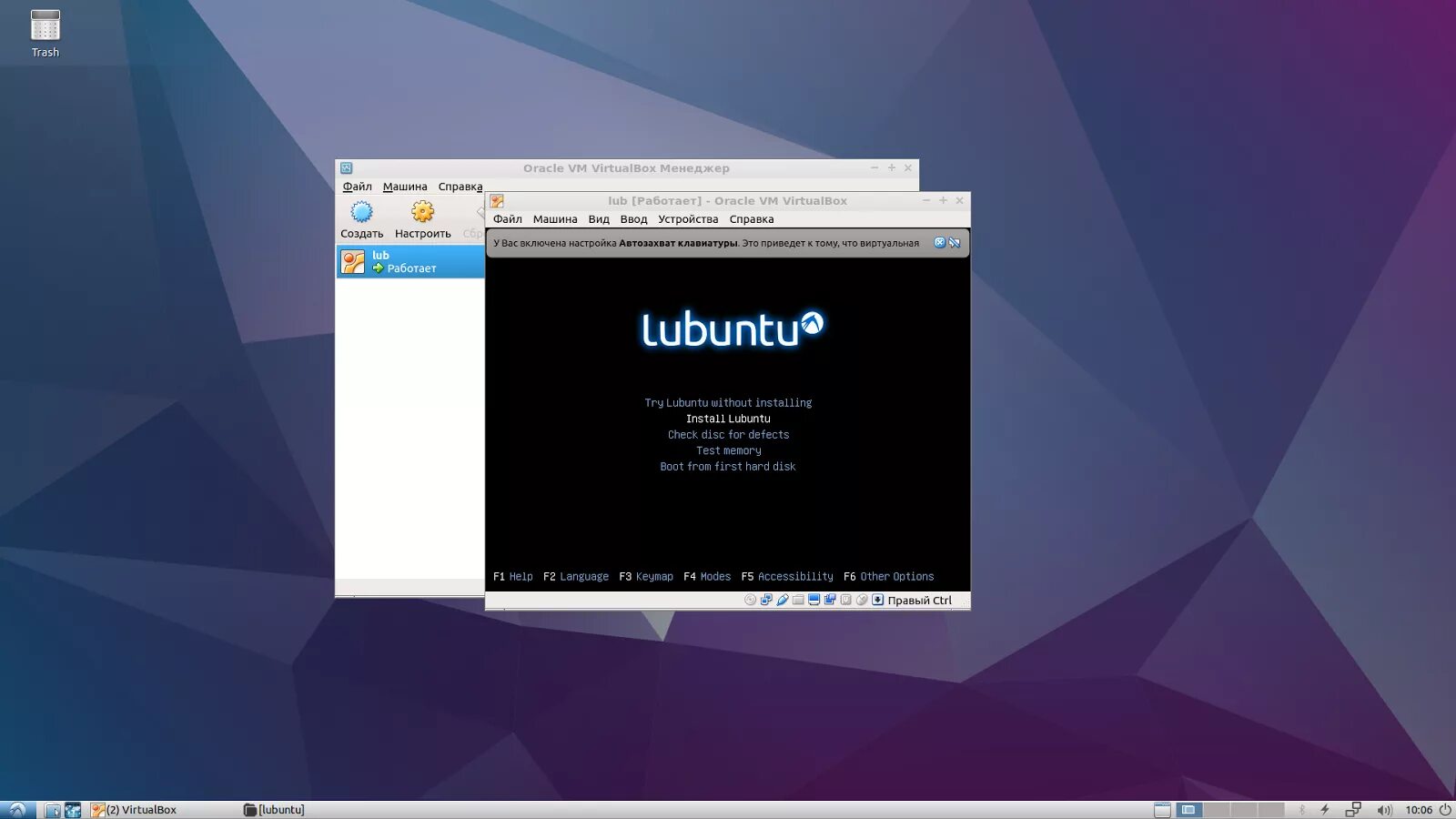This screenshot has height=819, width=1456.
Task: Click F6 Other Options
Action: coord(889,576)
